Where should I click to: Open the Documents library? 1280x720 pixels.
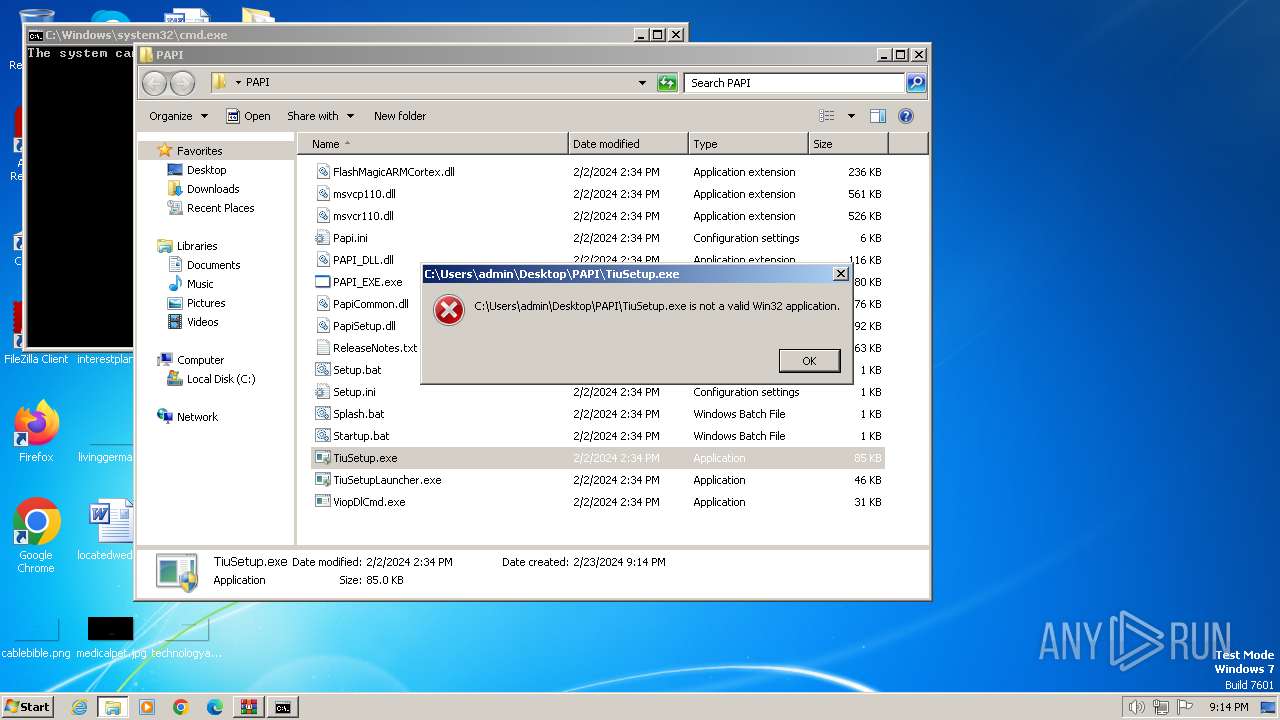(213, 265)
